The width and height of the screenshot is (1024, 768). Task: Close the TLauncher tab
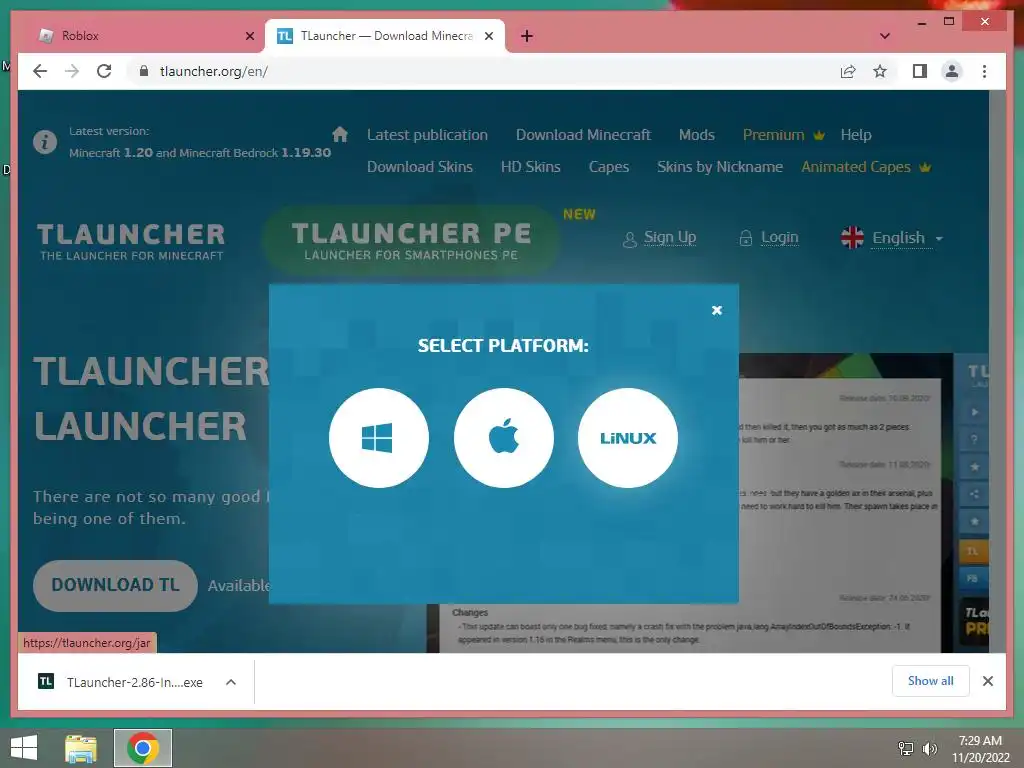(x=488, y=36)
